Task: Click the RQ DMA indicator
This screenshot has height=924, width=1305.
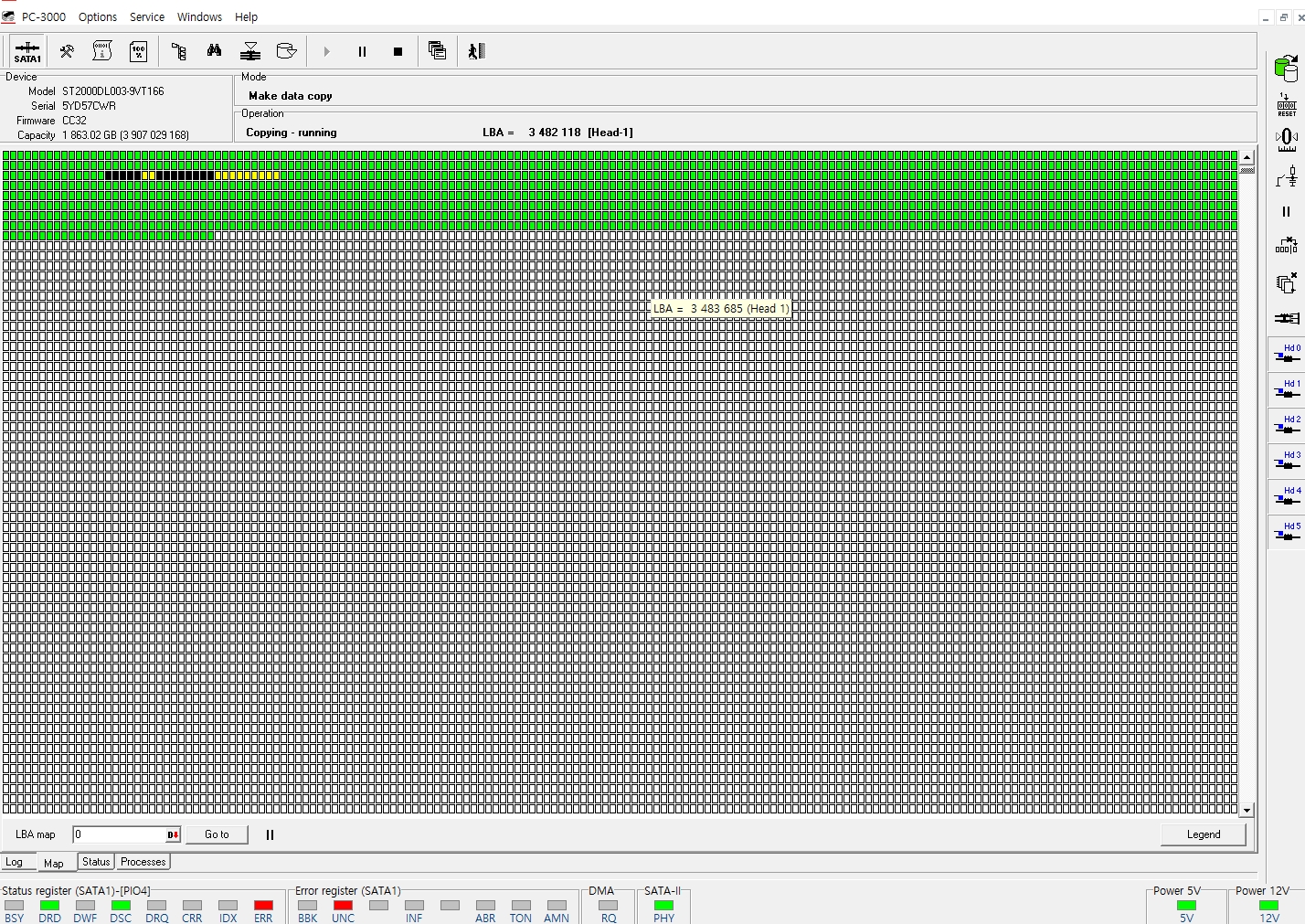Action: pos(608,906)
